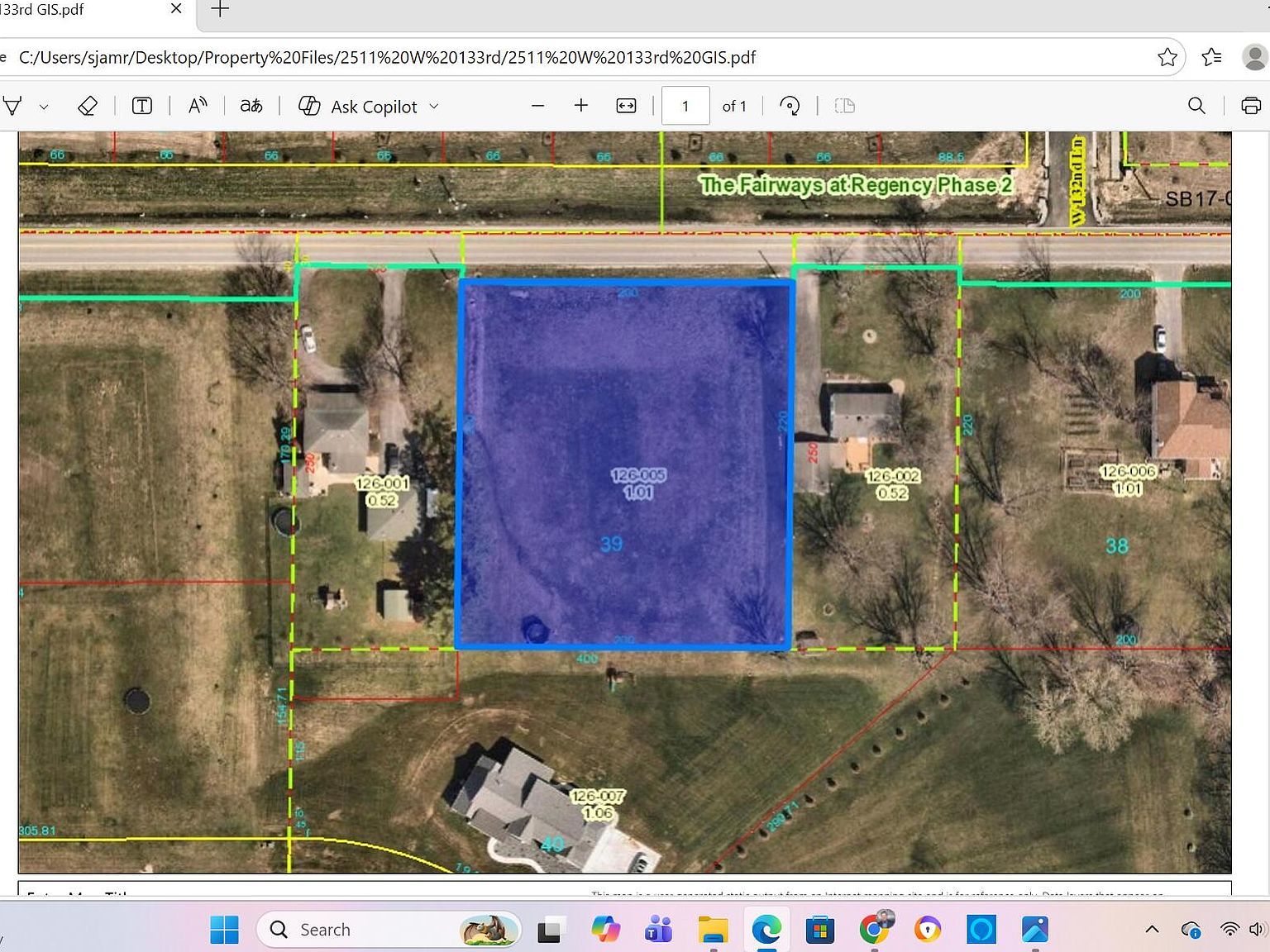Open Task View from the taskbar

coord(551,930)
